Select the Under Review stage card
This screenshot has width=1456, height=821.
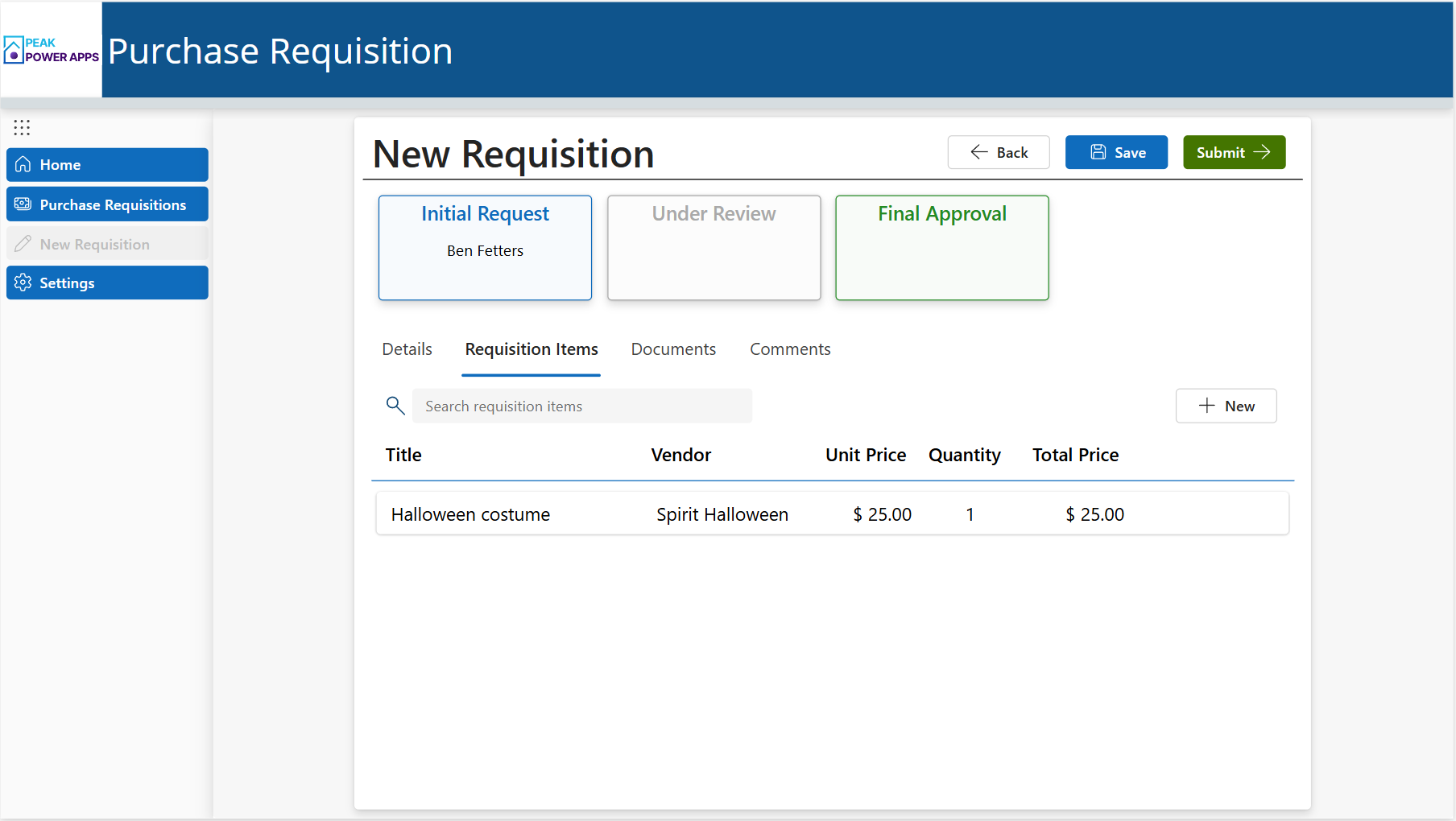(x=714, y=248)
